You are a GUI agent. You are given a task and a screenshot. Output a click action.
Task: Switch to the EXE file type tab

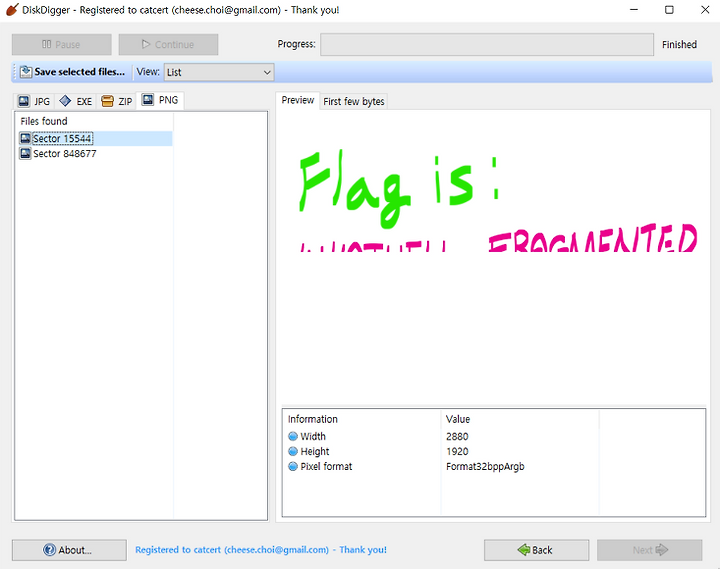tap(76, 101)
